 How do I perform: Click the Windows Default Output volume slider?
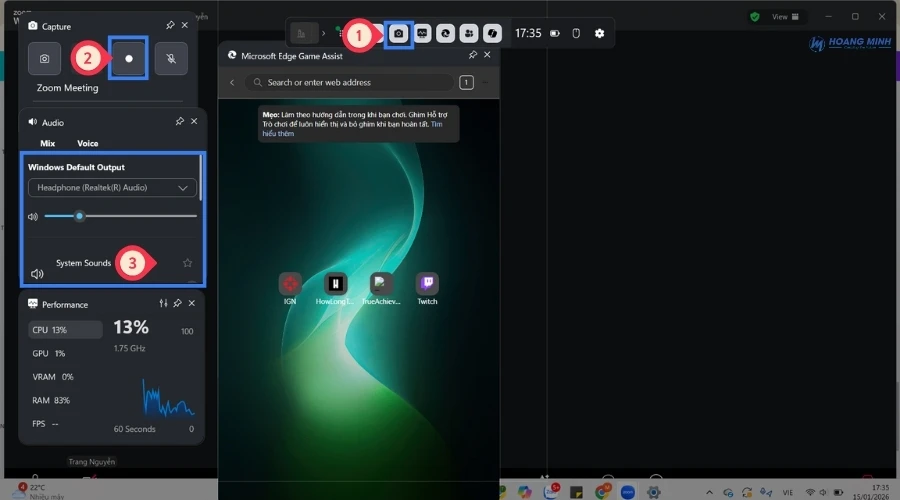pyautogui.click(x=119, y=216)
